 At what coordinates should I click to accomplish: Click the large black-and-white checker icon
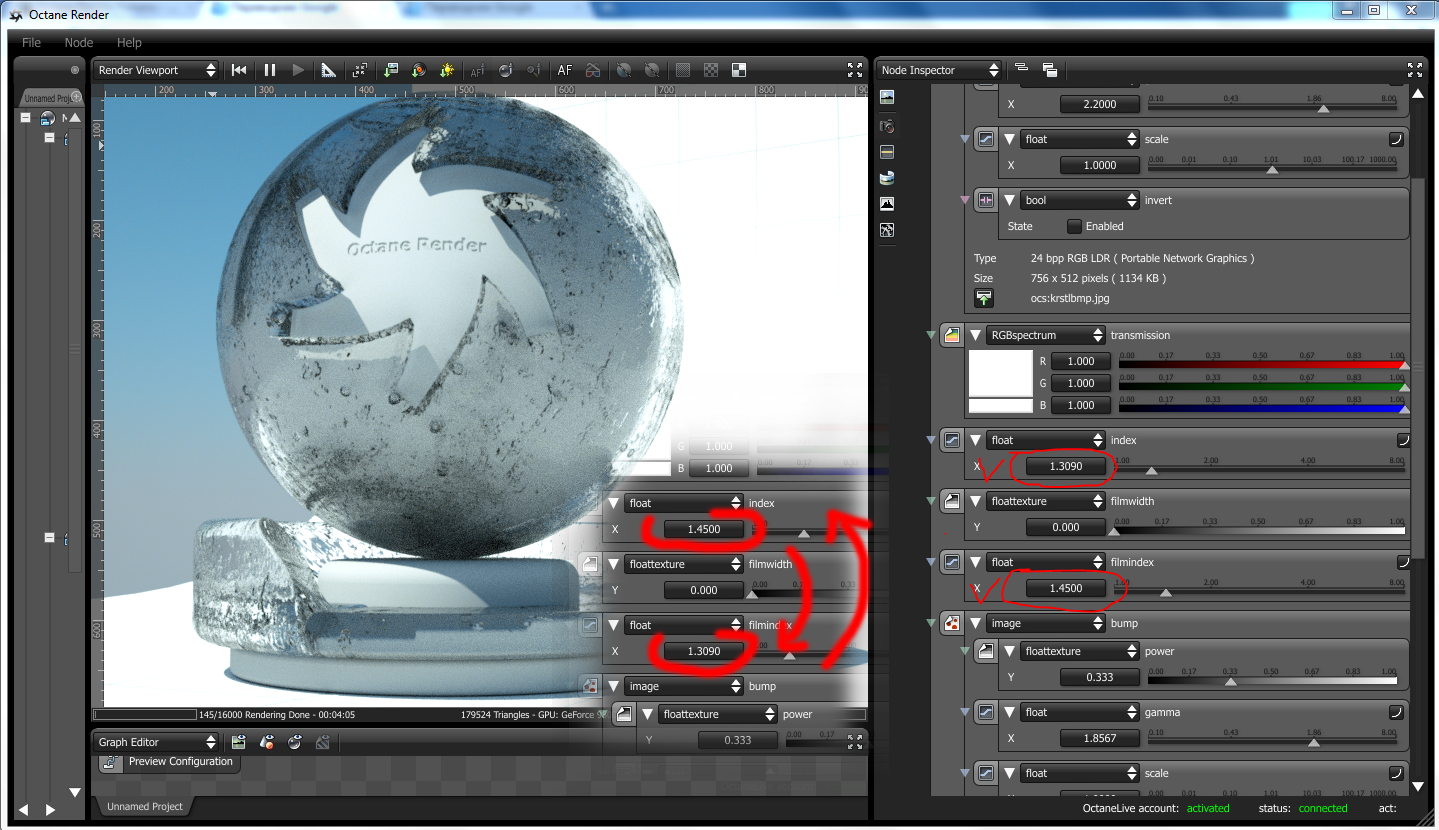click(x=739, y=70)
